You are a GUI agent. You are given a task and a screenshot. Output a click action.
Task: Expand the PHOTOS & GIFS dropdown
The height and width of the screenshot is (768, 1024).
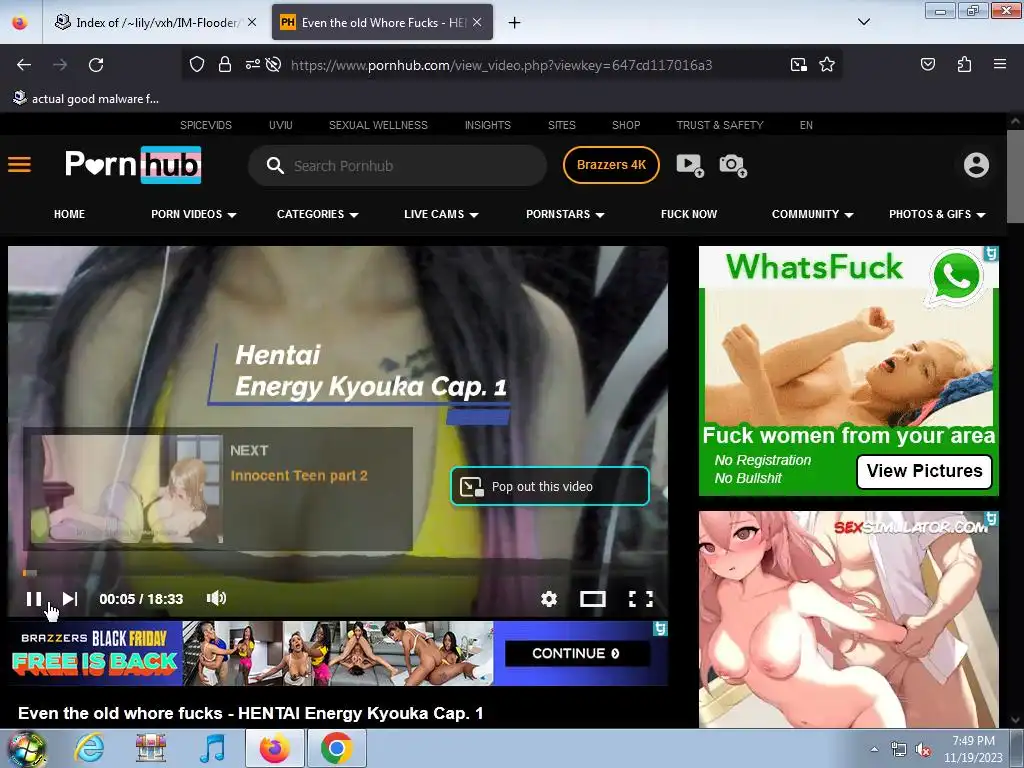tap(937, 214)
